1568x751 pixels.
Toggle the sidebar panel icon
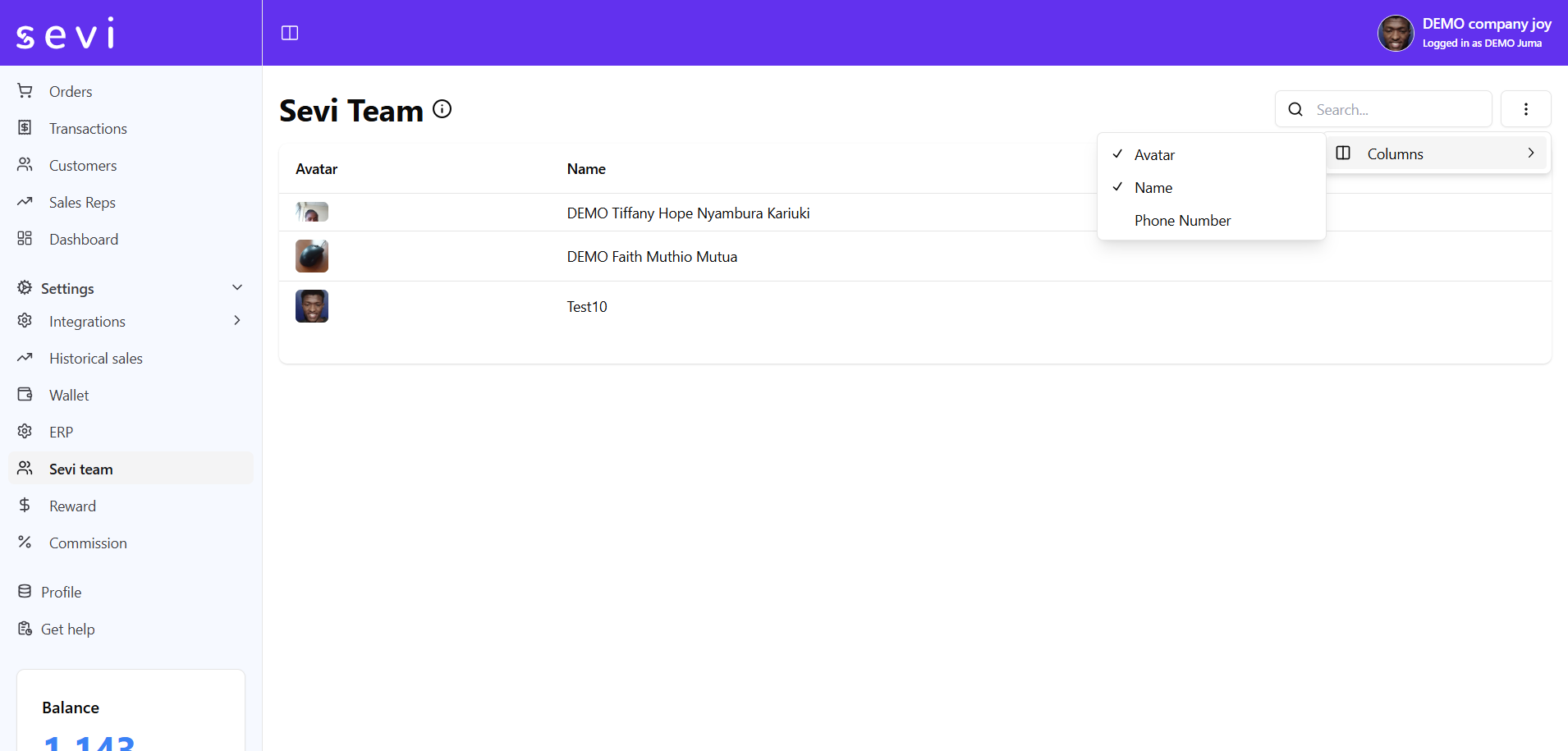pos(290,33)
